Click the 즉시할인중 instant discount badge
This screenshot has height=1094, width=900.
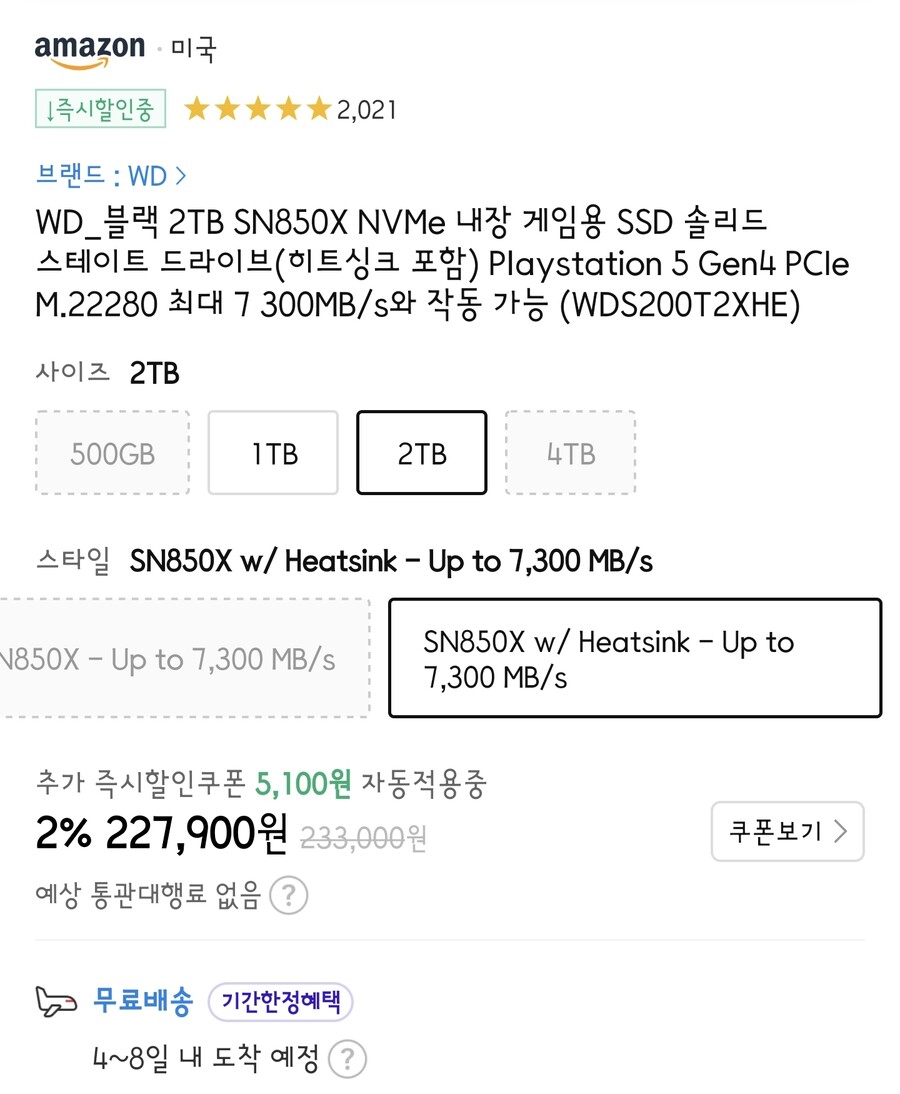tap(99, 110)
